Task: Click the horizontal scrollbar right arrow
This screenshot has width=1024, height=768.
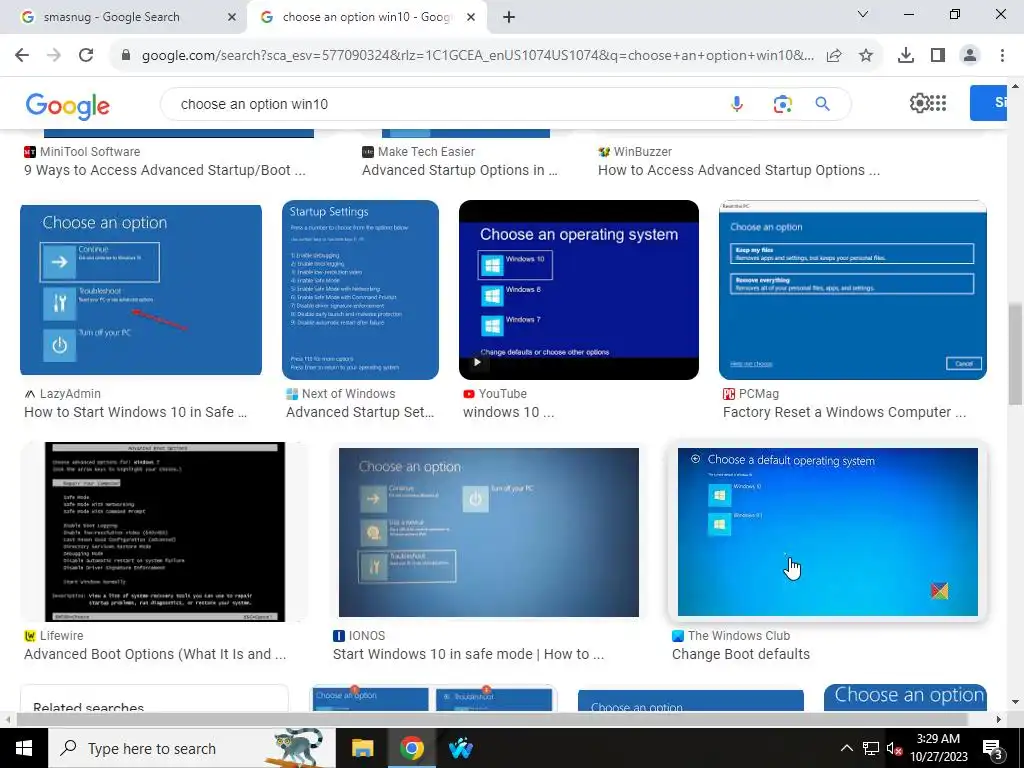Action: [x=998, y=720]
